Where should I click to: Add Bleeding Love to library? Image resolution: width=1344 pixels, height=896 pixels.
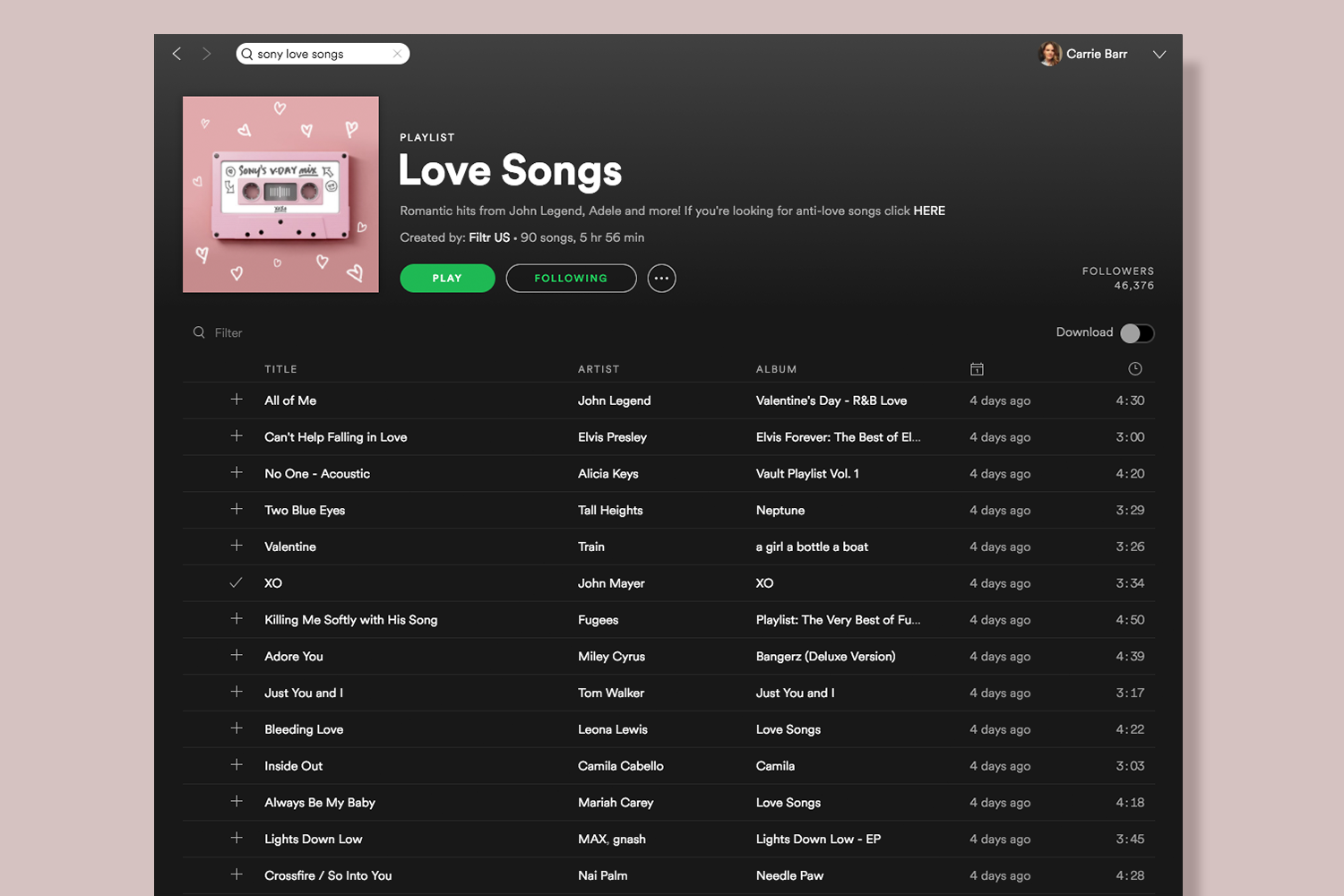[x=237, y=728]
